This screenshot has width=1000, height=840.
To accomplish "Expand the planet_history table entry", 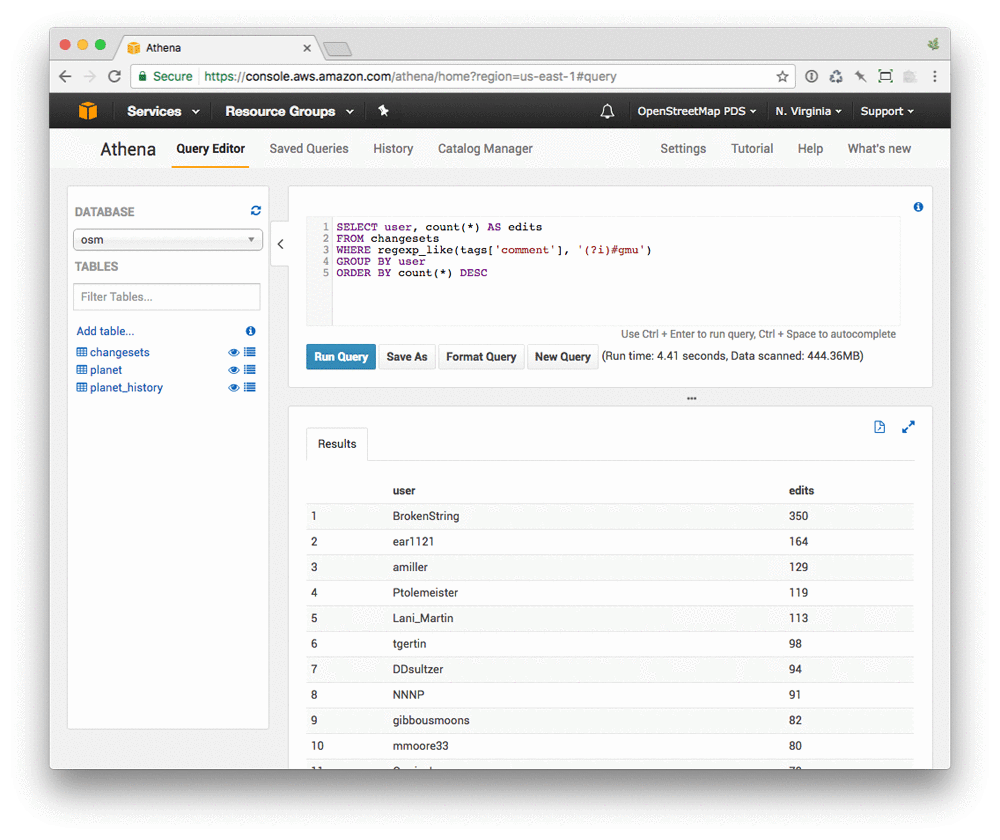I will coord(126,387).
